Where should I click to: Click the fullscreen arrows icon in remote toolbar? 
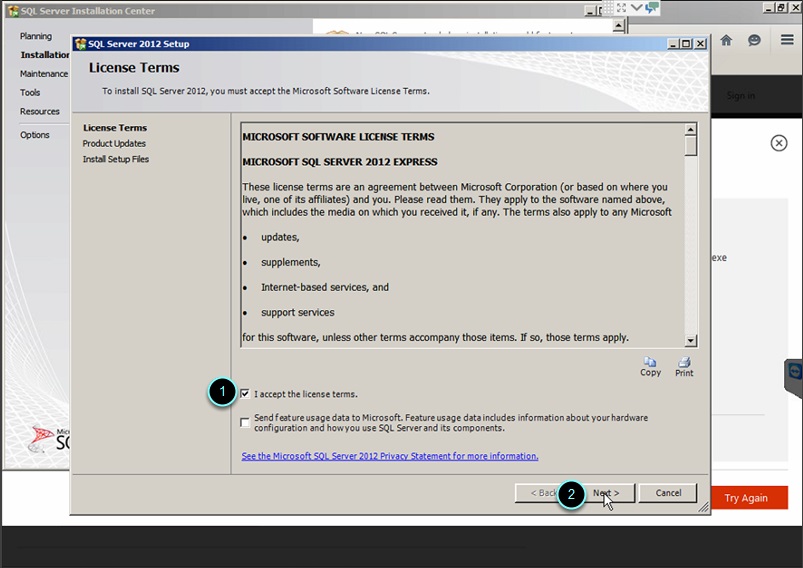[x=621, y=8]
